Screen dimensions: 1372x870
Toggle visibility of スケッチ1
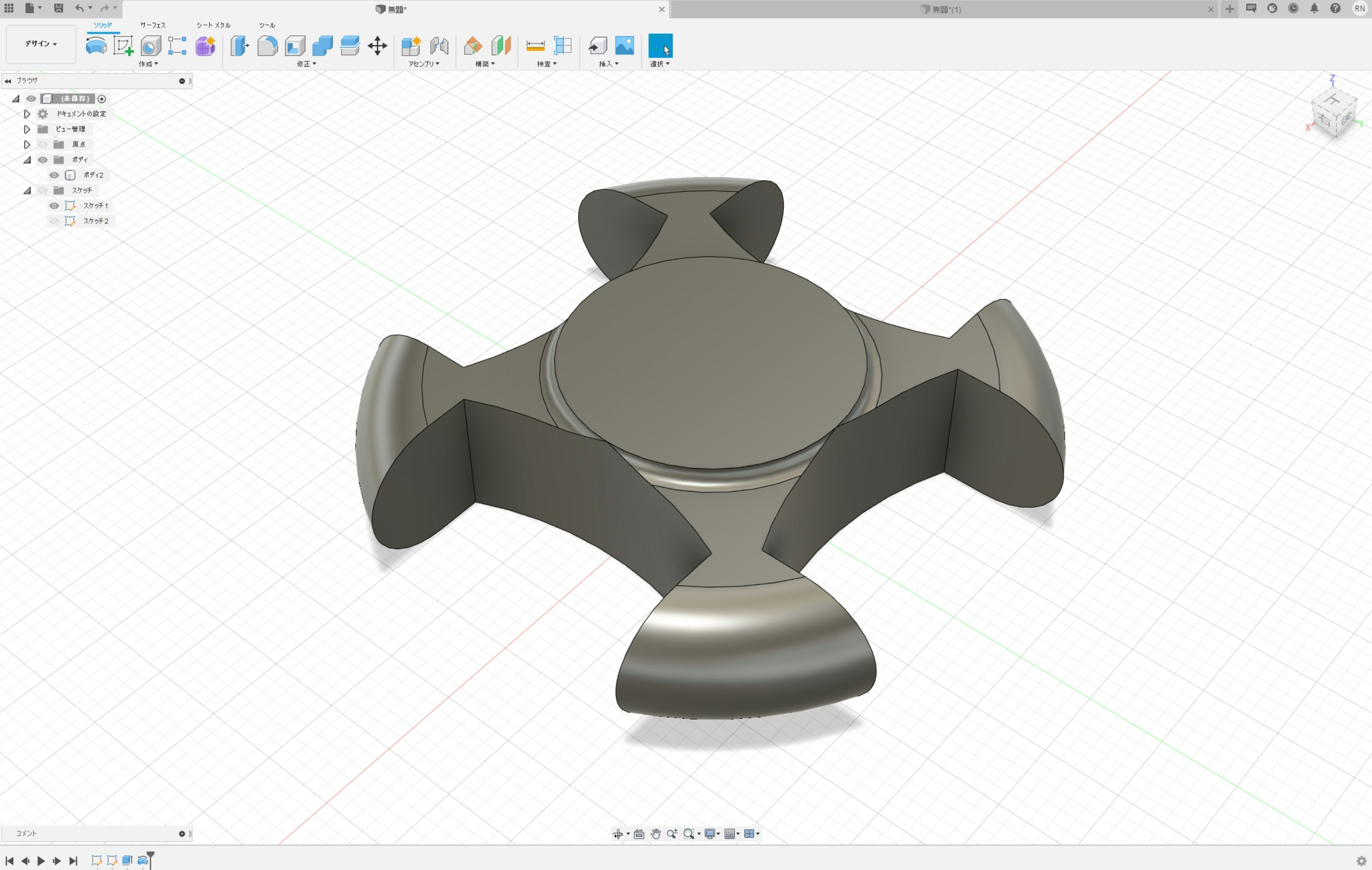point(54,206)
